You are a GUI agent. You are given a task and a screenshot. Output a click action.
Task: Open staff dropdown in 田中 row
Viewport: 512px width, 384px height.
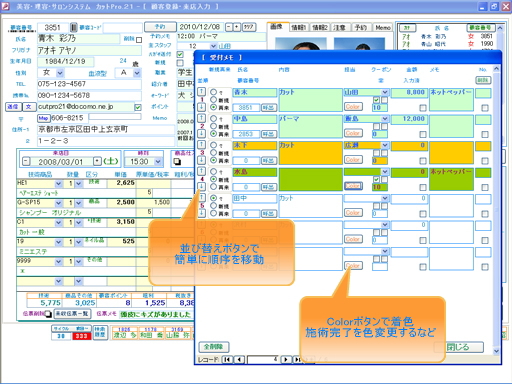click(385, 198)
